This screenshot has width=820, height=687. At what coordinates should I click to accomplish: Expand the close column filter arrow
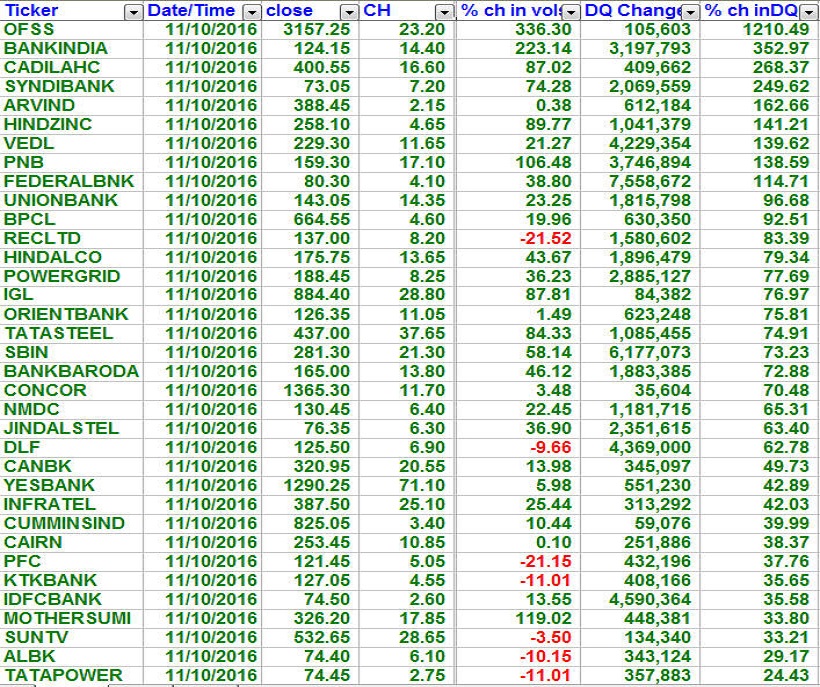tap(348, 12)
